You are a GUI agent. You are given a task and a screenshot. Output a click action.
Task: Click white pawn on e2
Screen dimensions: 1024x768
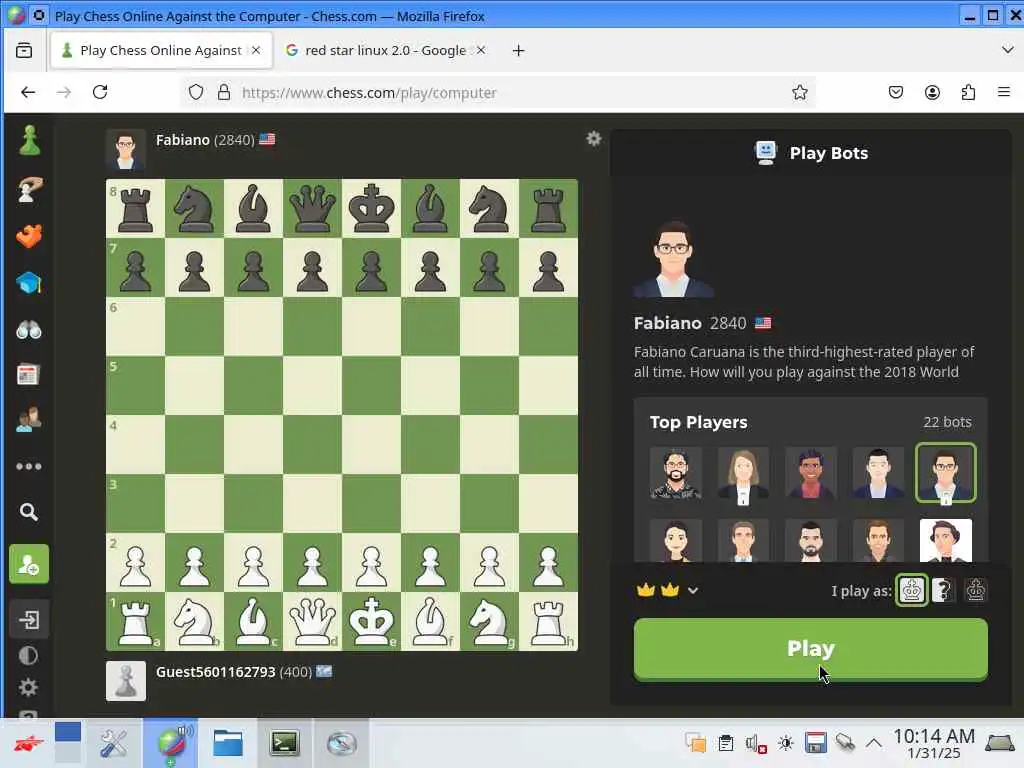(371, 565)
